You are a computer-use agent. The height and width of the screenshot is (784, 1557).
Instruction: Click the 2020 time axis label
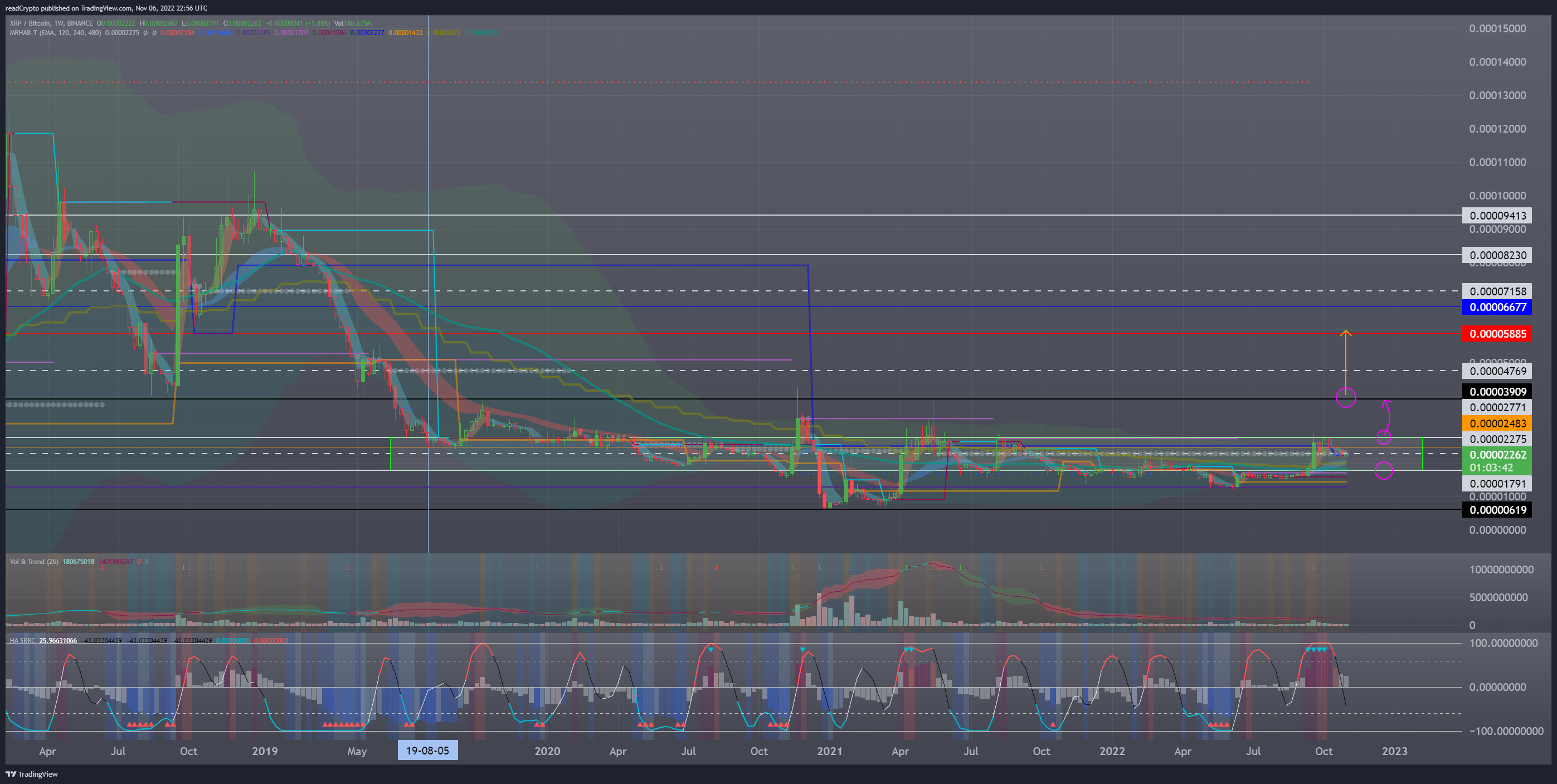pyautogui.click(x=547, y=751)
